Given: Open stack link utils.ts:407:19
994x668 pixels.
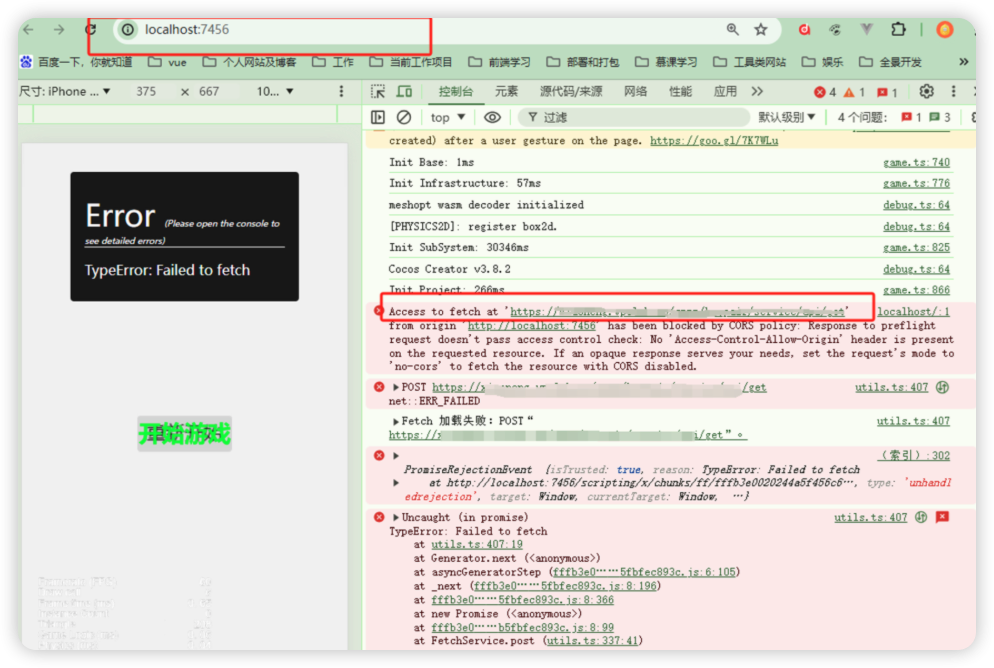Looking at the screenshot, I should 477,544.
